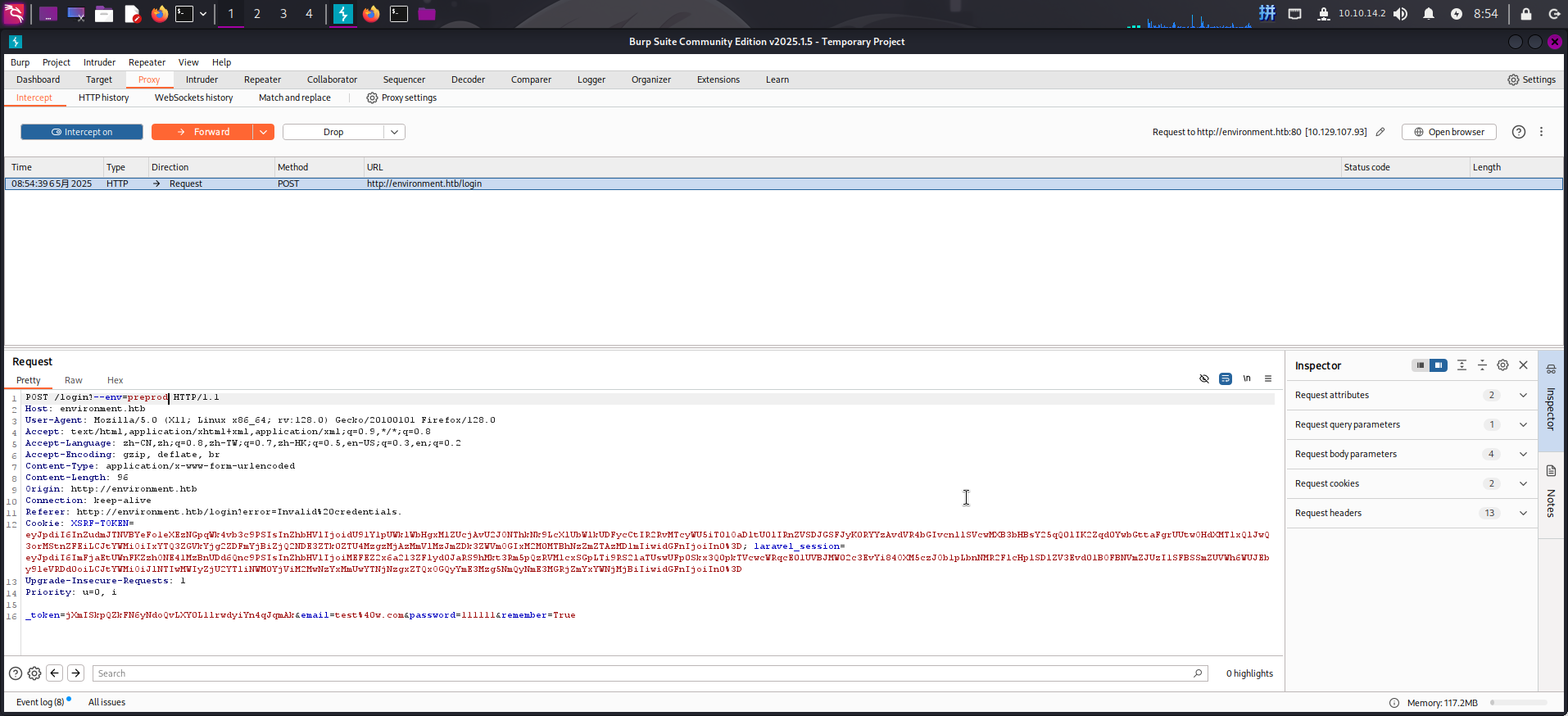
Task: Open Burp Settings in top right
Action: (1531, 79)
